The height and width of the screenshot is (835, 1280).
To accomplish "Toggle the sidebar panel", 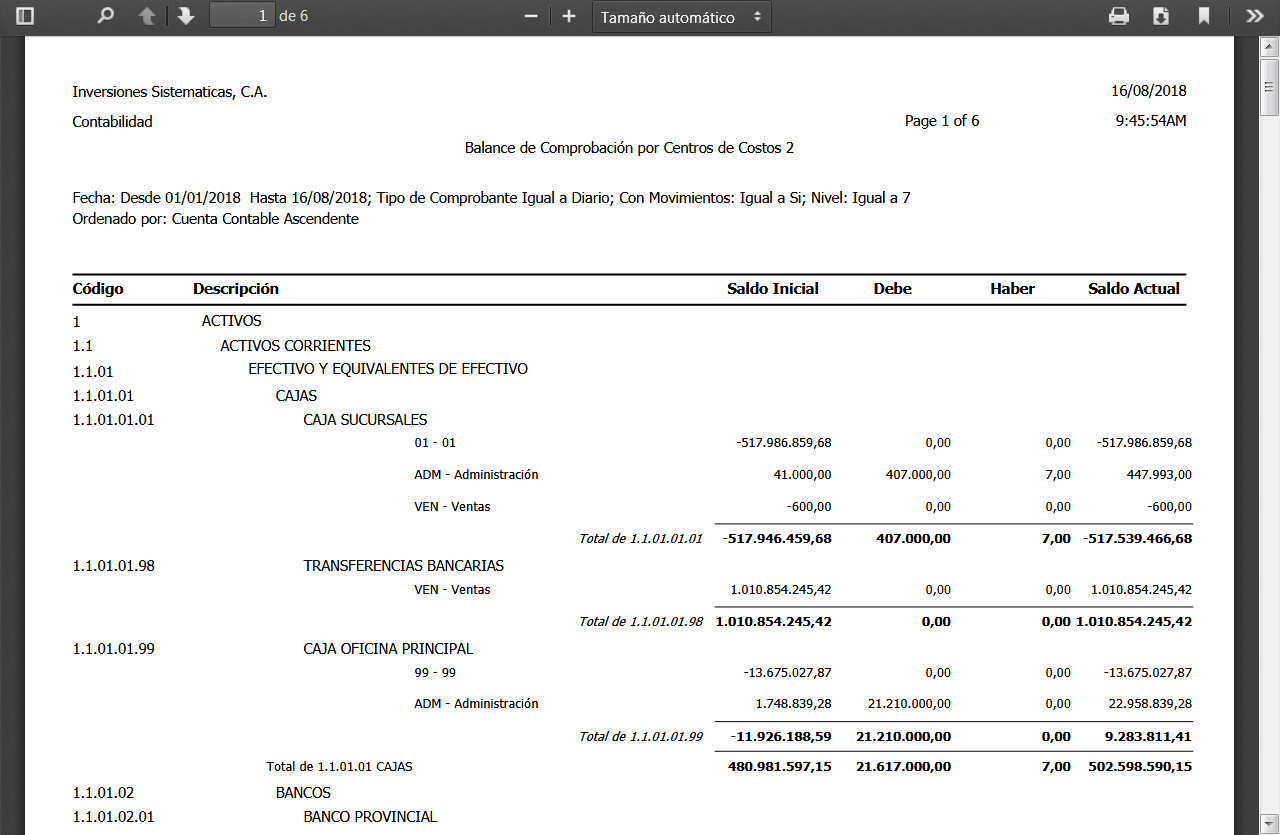I will click(x=26, y=16).
